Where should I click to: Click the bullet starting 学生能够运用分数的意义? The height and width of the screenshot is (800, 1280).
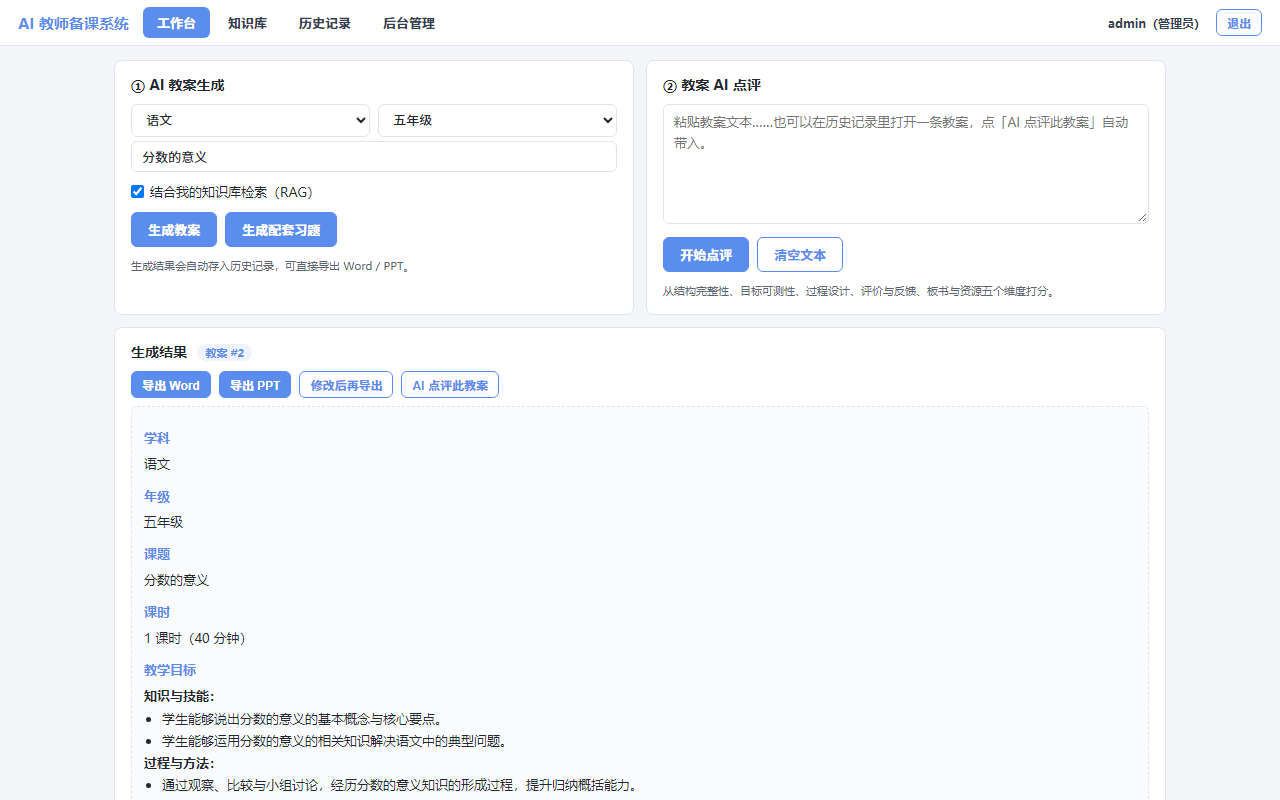335,741
